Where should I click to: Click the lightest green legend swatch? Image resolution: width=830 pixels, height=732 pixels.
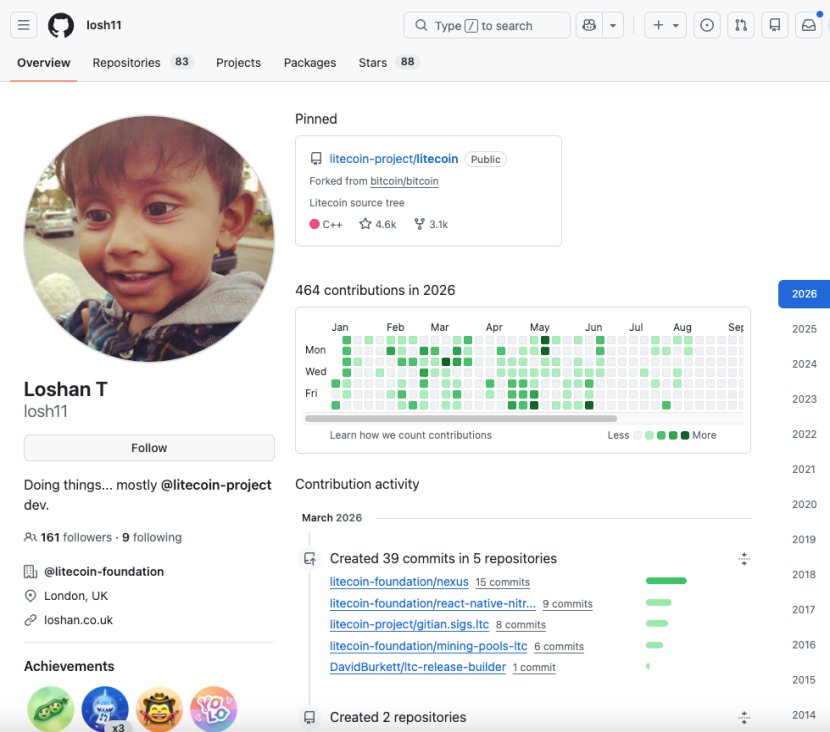(649, 435)
